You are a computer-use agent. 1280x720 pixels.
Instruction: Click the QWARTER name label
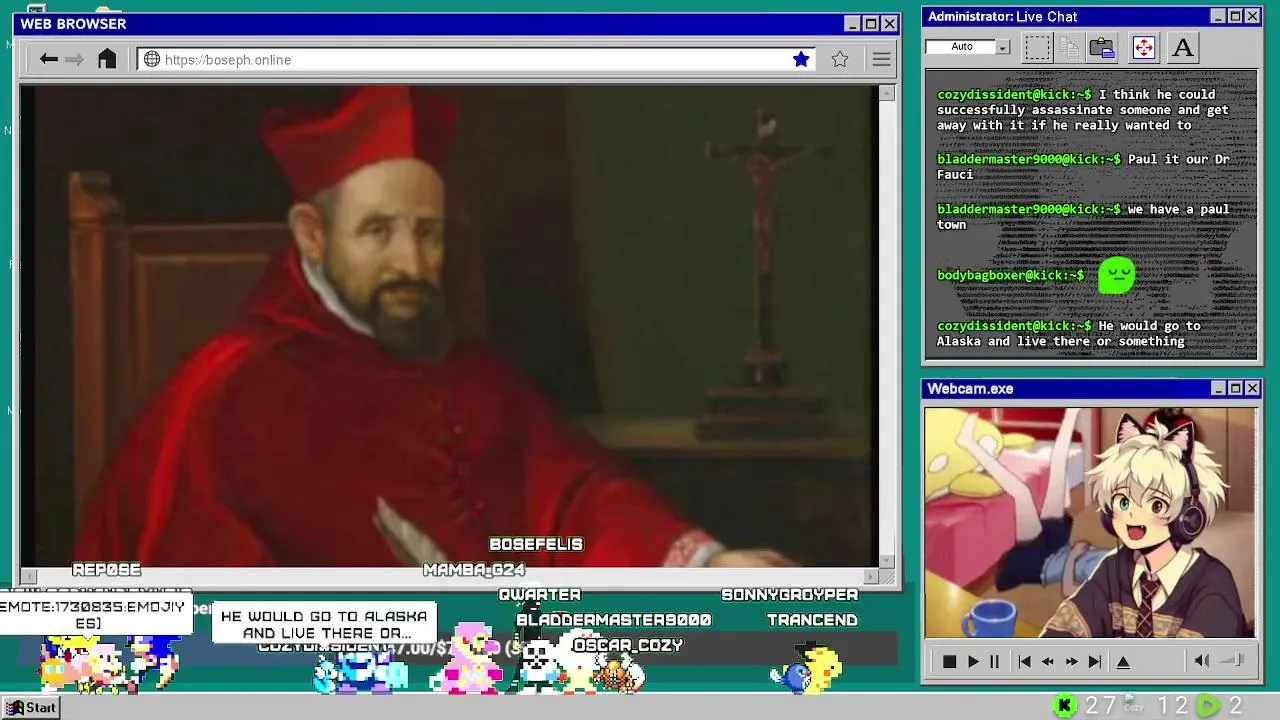click(x=540, y=594)
